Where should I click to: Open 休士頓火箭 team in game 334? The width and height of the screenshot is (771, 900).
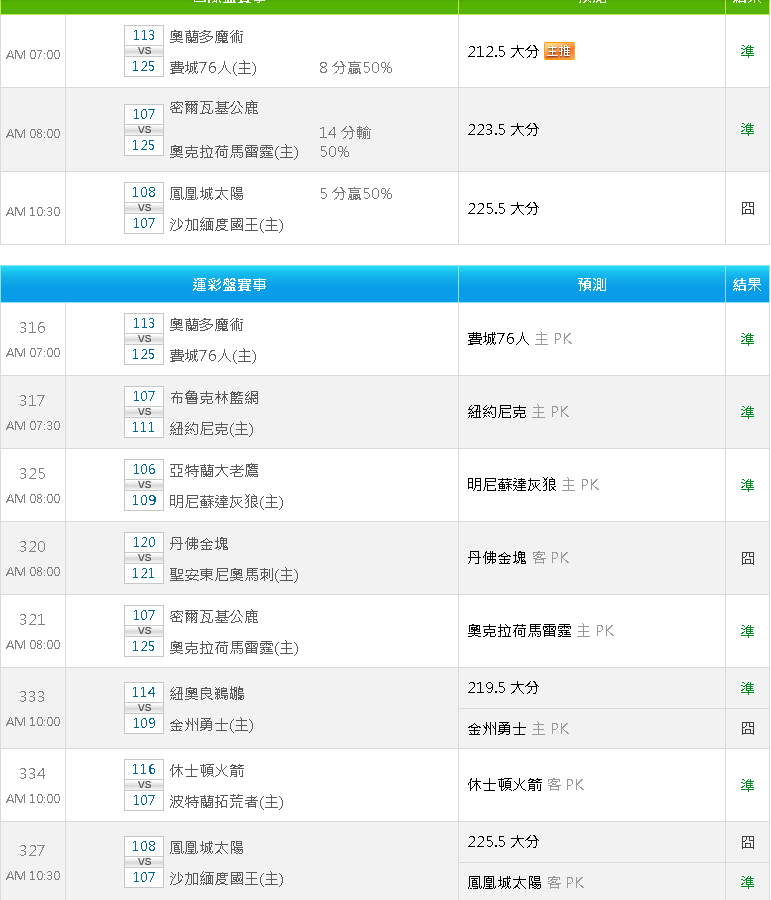207,770
